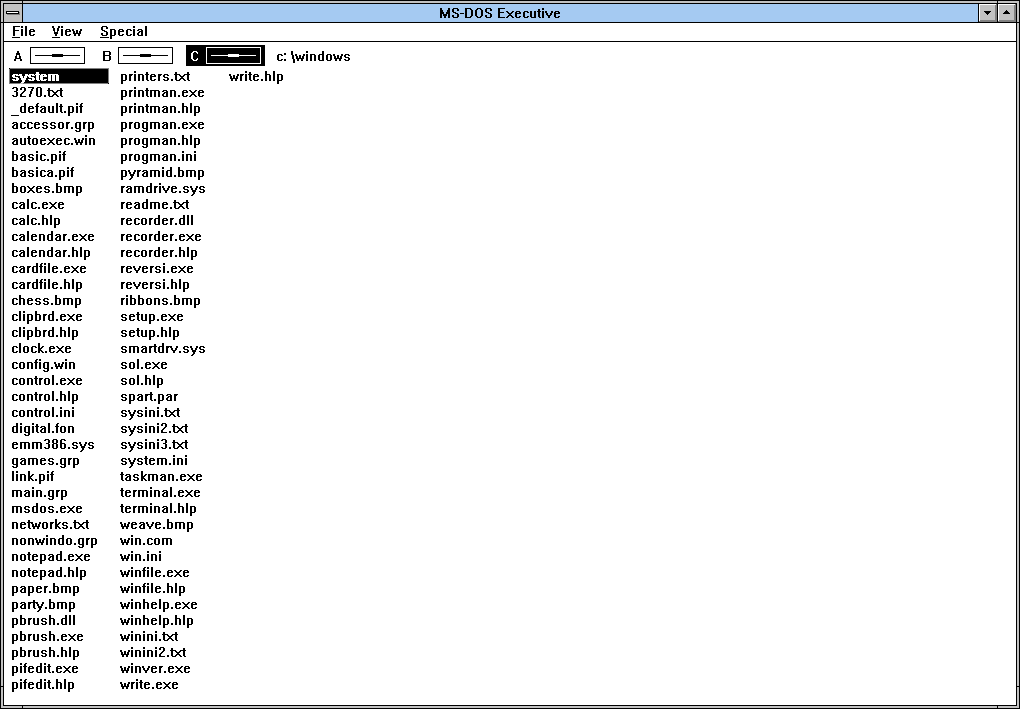Select calendar.exe file
Viewport: 1020px width, 709px height.
coord(53,236)
